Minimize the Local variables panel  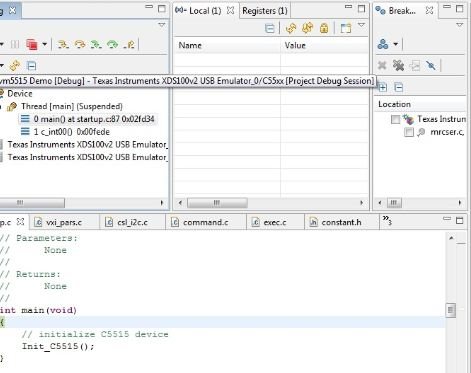349,7
